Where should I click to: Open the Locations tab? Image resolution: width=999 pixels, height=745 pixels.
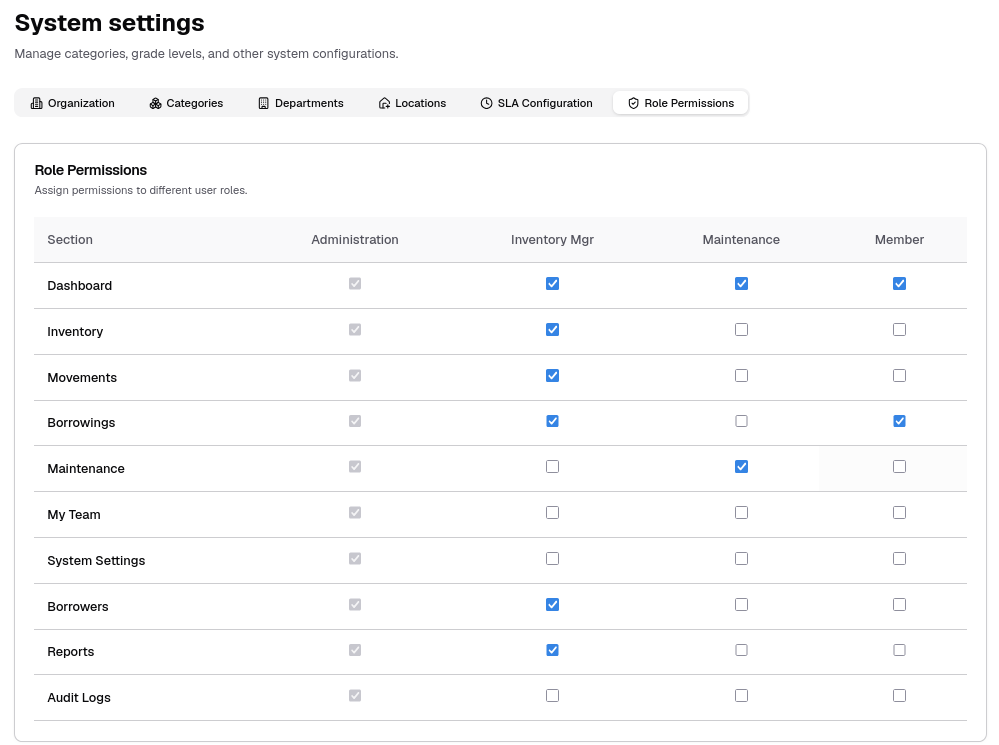click(411, 102)
